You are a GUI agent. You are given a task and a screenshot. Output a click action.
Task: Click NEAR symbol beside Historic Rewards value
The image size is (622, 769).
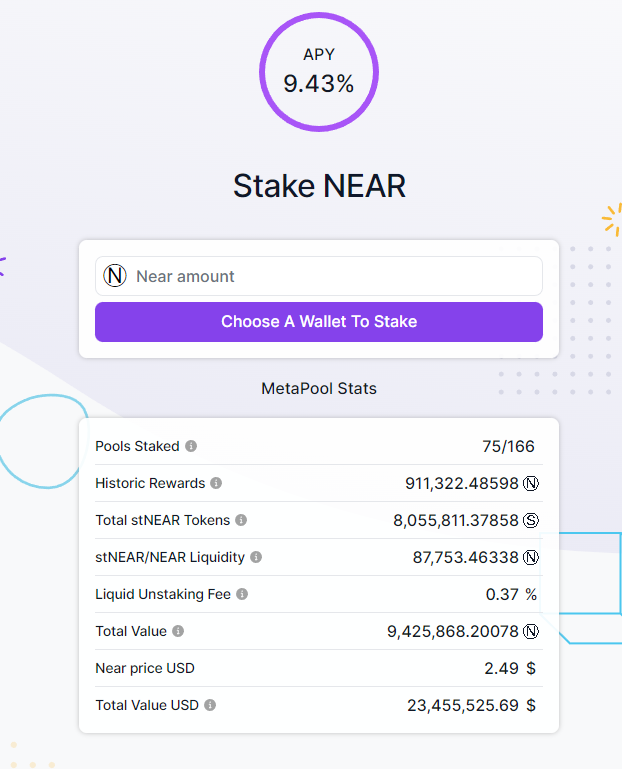[x=531, y=484]
